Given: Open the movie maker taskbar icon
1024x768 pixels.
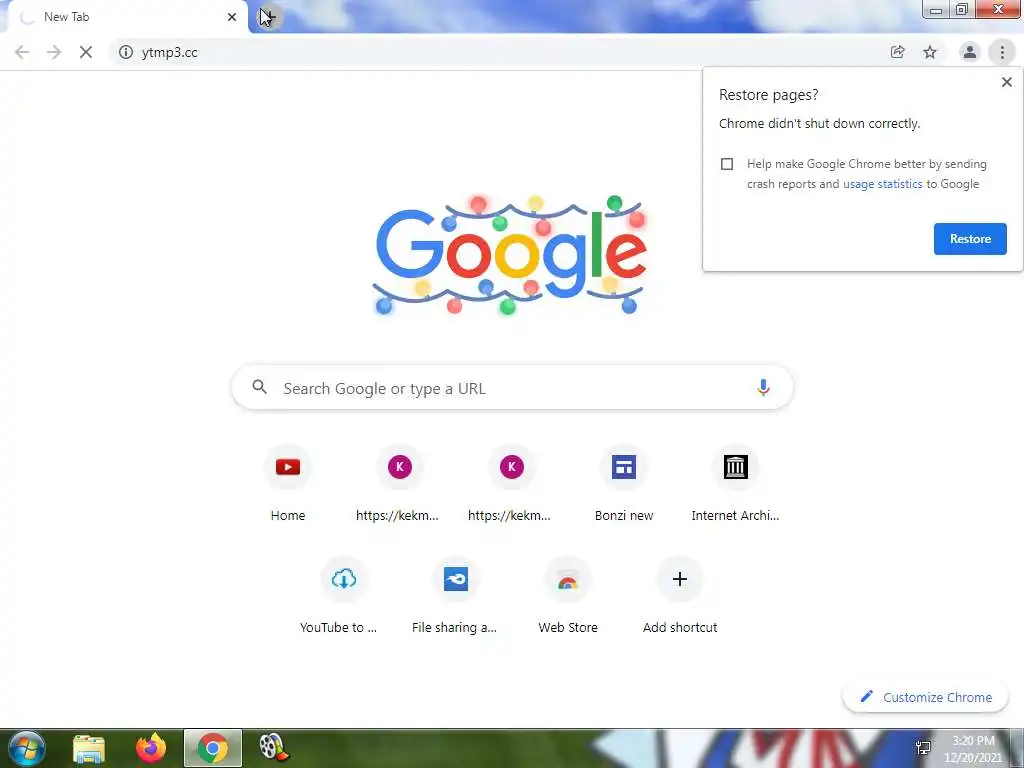Looking at the screenshot, I should coord(274,748).
